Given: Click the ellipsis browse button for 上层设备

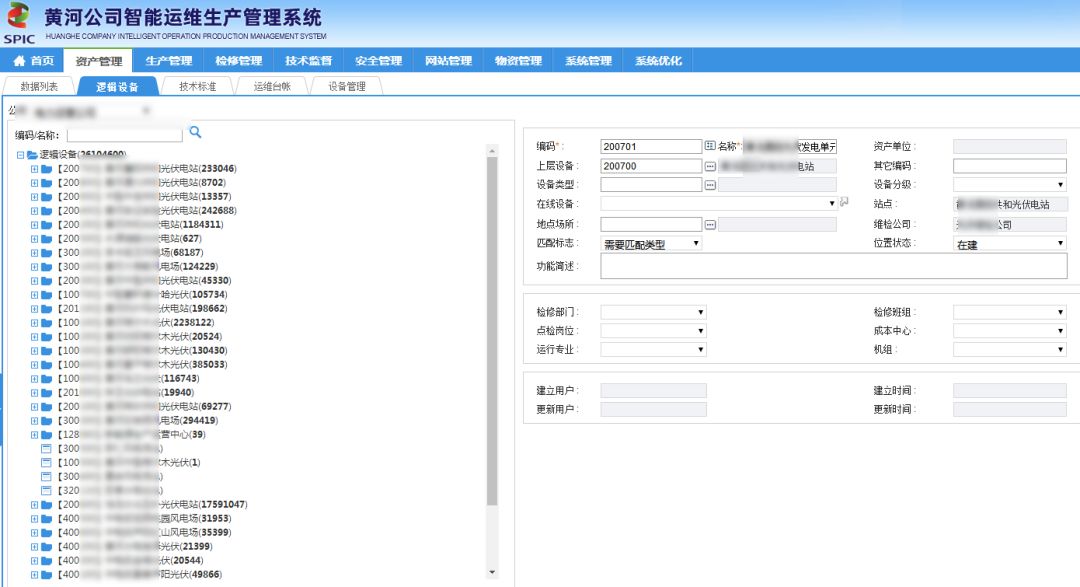Looking at the screenshot, I should coord(711,166).
